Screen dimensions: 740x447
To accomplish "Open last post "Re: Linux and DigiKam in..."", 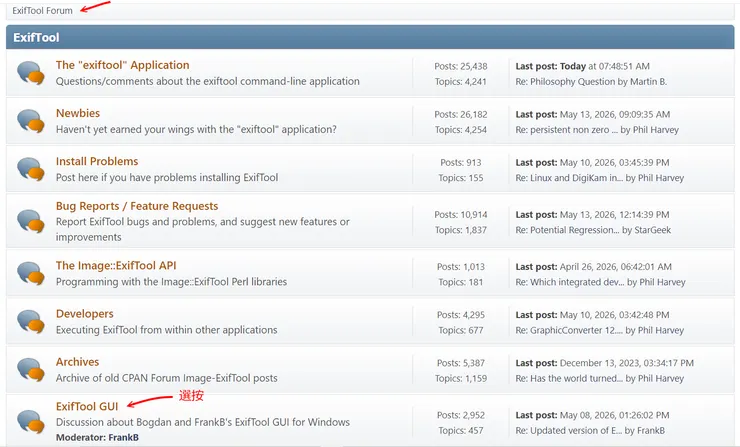I will pyautogui.click(x=569, y=178).
